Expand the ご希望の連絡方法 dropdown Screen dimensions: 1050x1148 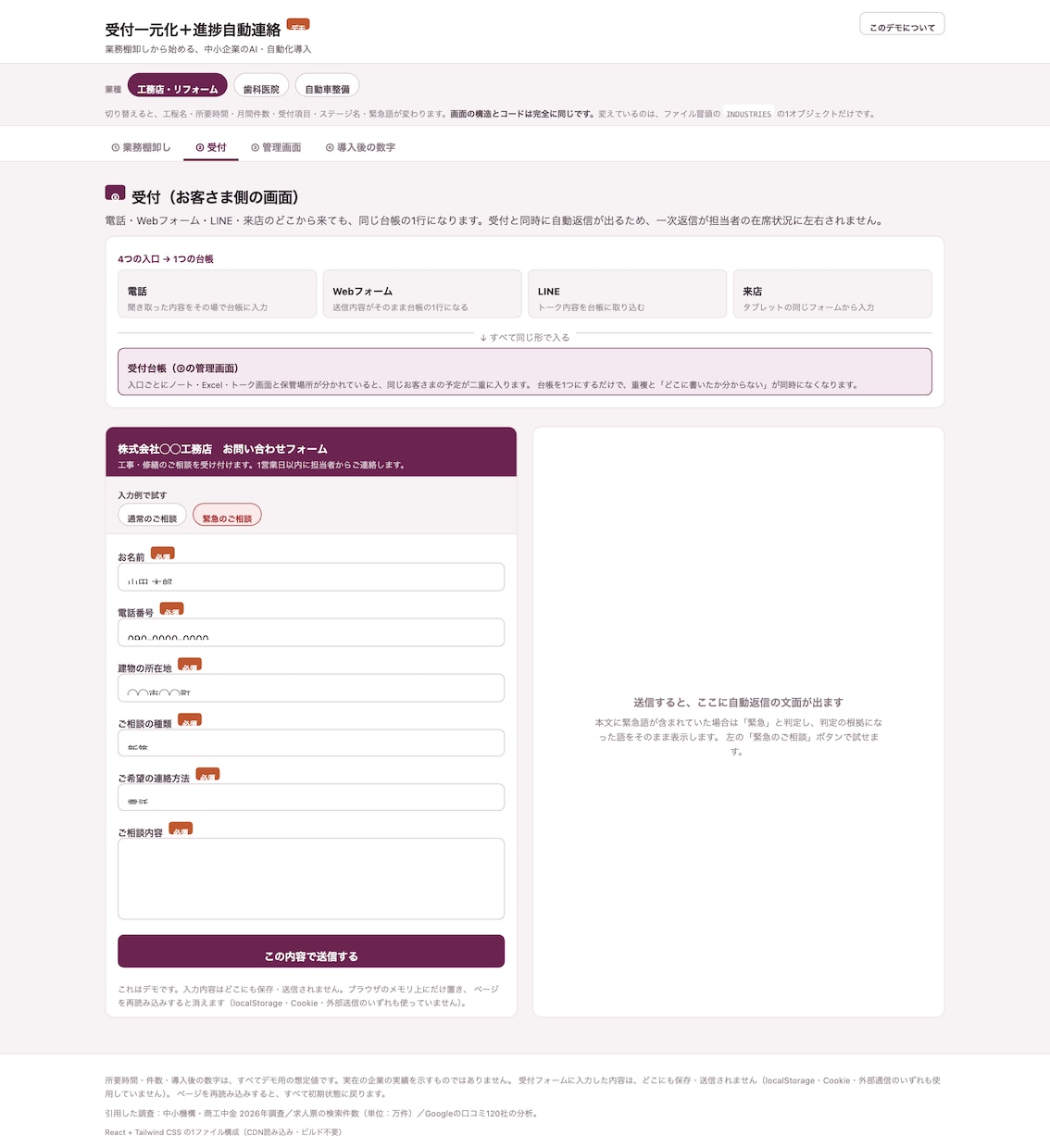[x=311, y=797]
